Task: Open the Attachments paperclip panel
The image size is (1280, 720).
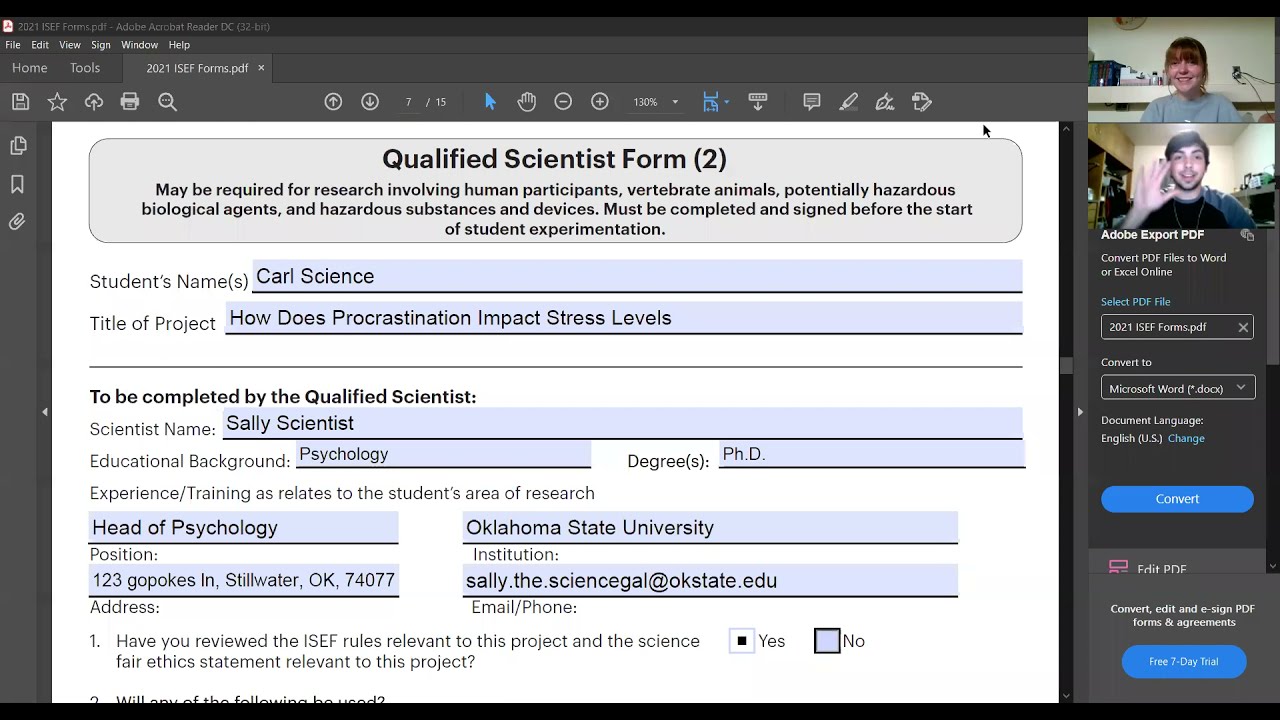Action: [17, 222]
